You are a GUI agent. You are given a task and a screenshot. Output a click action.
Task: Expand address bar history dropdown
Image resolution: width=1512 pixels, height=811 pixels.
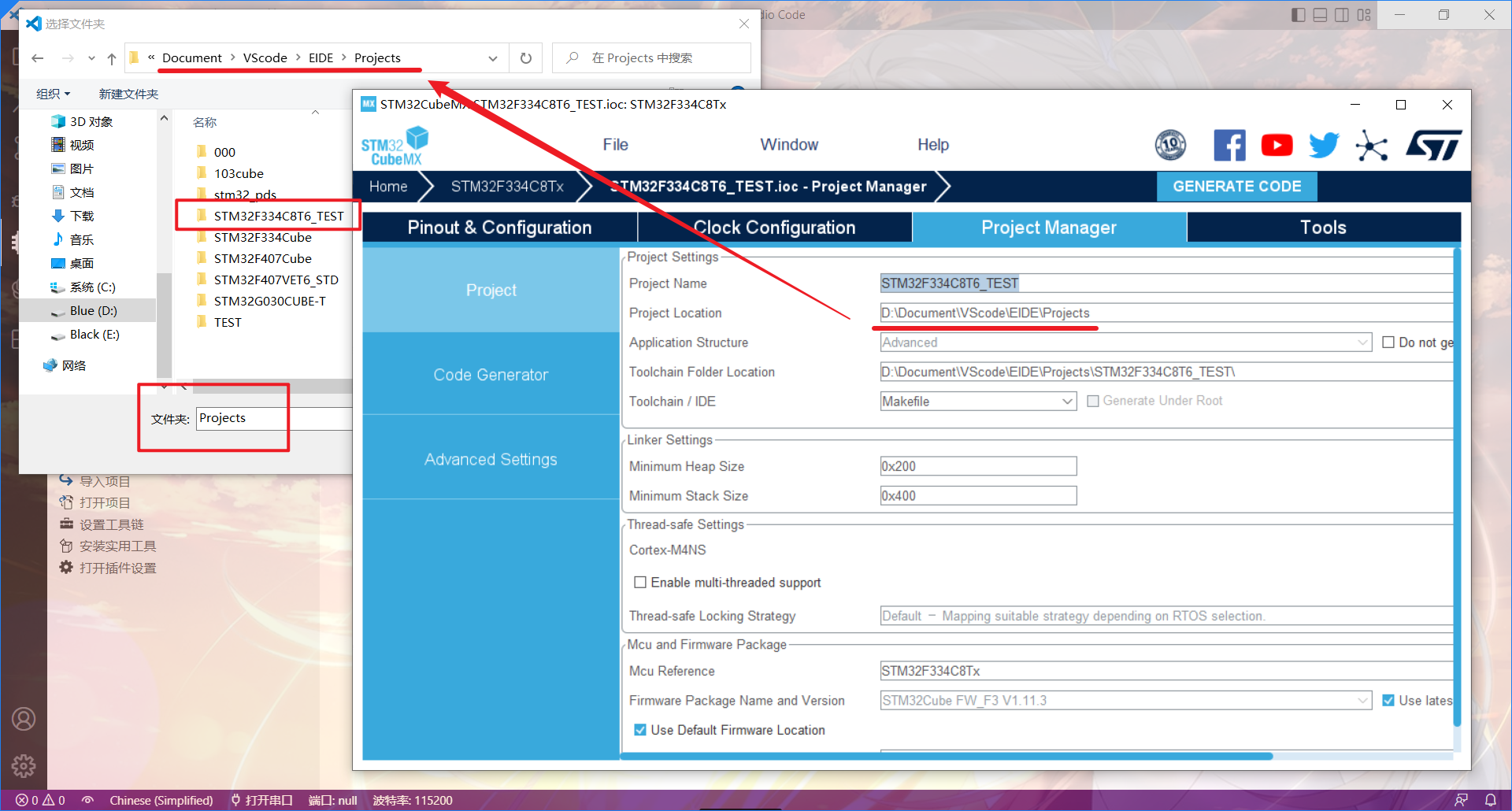pyautogui.click(x=493, y=58)
